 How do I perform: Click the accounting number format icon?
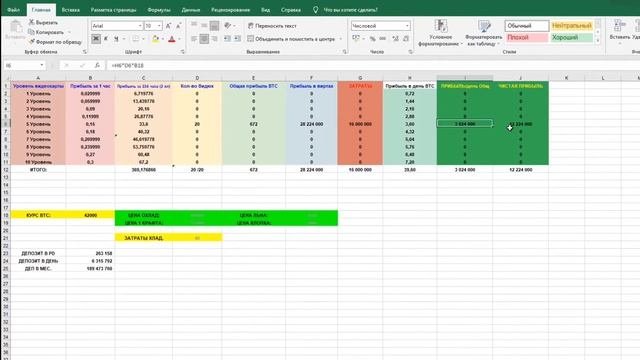356,38
